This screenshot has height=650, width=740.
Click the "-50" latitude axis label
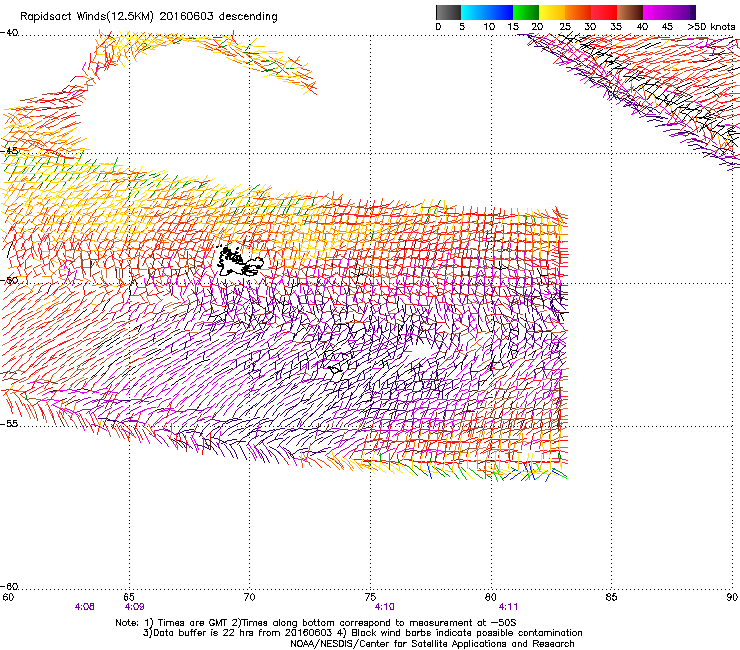pos(9,280)
